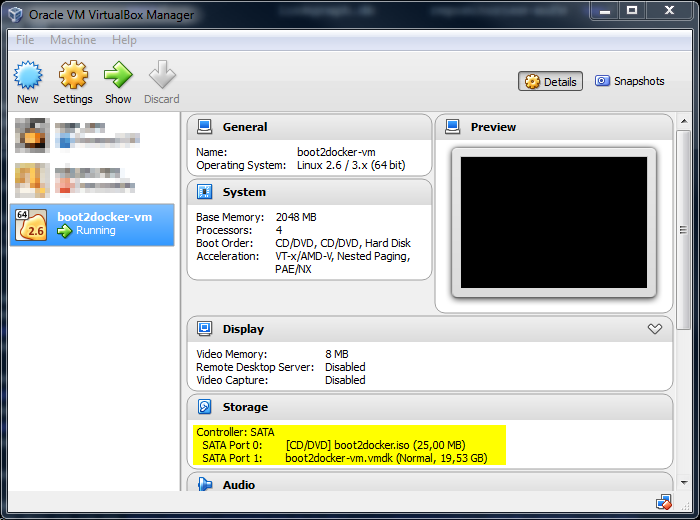Click the Audio section header
The width and height of the screenshot is (700, 520).
coord(430,483)
